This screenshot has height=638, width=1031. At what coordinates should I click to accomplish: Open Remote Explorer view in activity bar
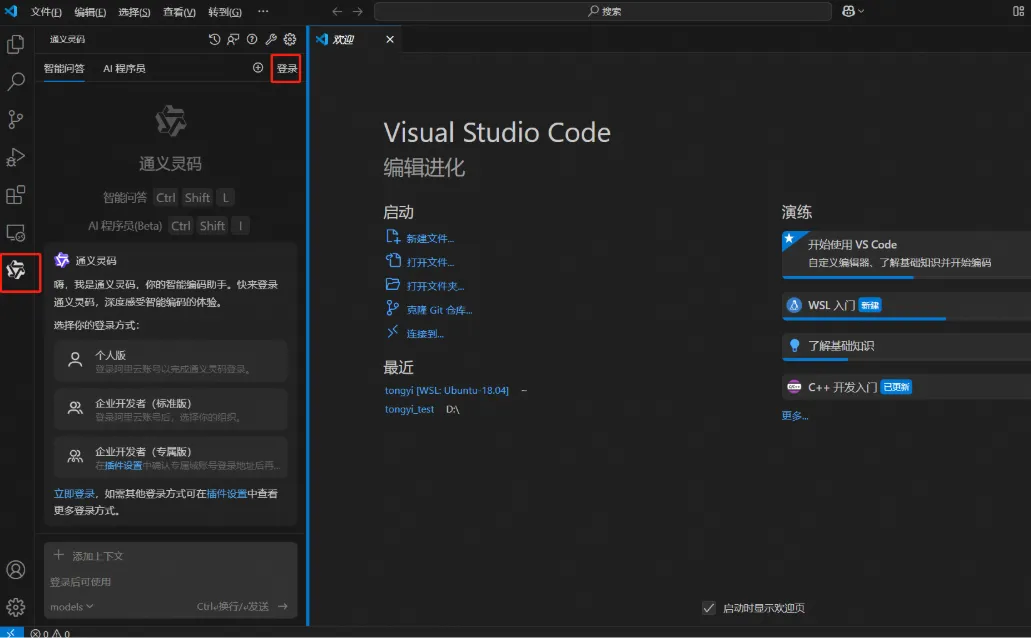[15, 233]
